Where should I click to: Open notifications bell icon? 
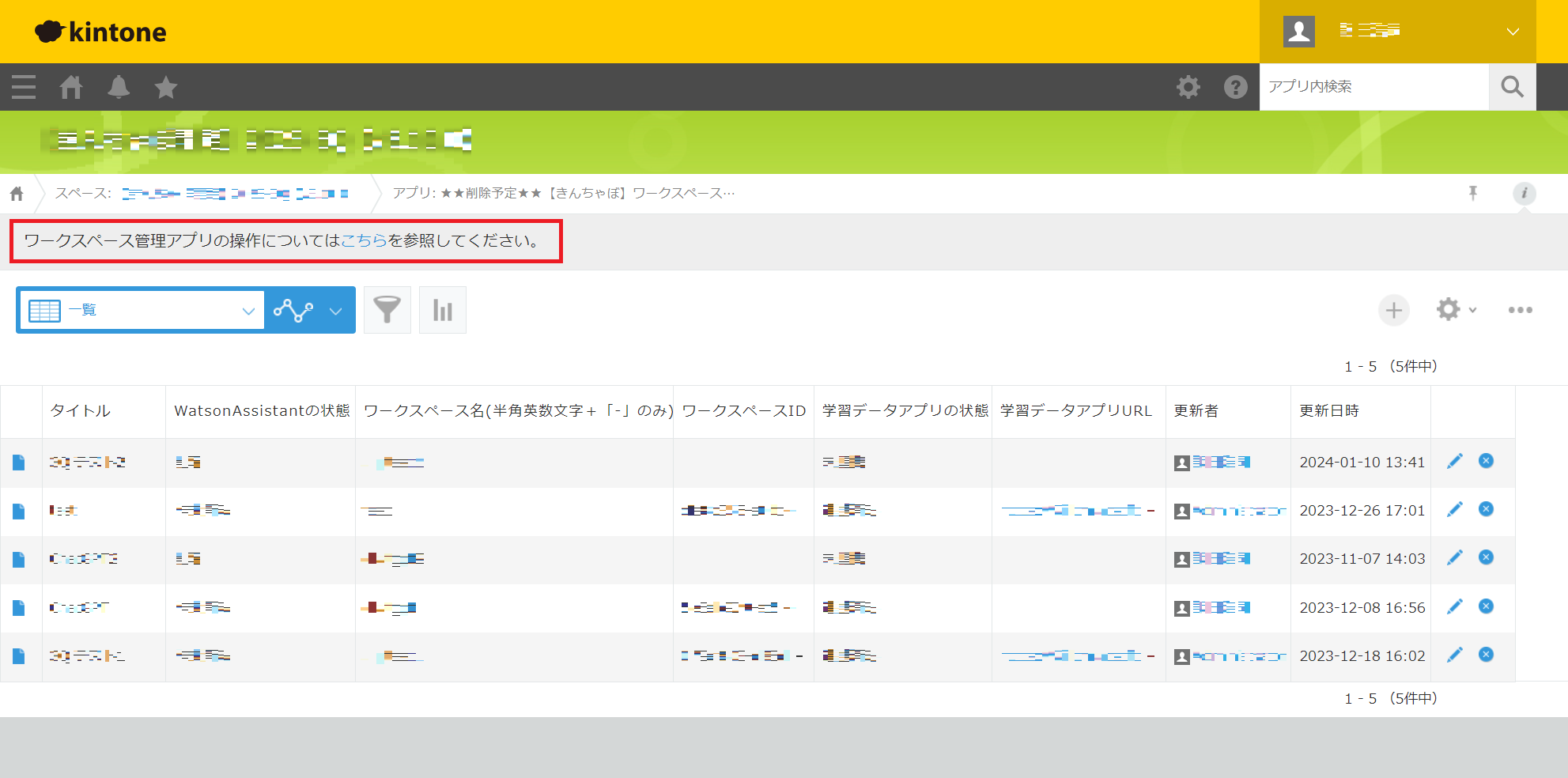point(119,87)
